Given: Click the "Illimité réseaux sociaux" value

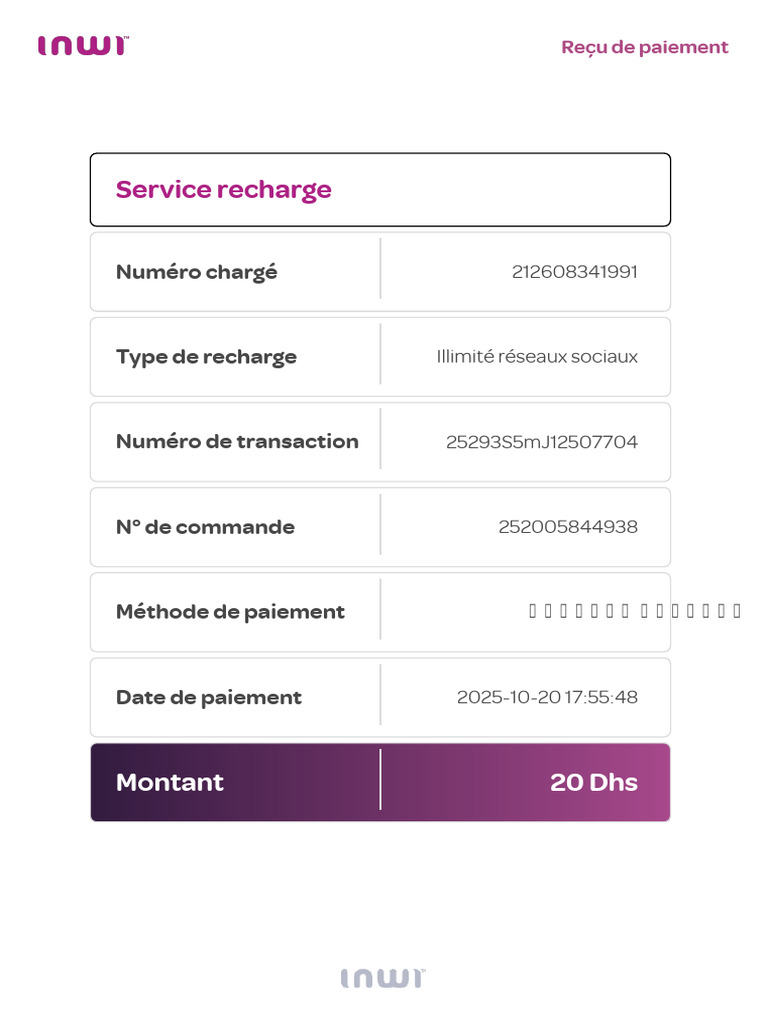Looking at the screenshot, I should [537, 357].
